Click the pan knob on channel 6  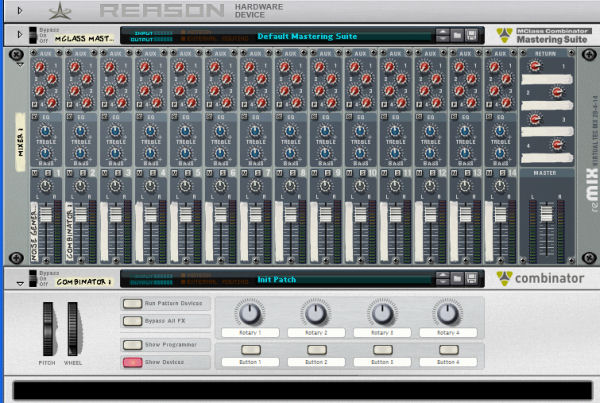coord(220,186)
